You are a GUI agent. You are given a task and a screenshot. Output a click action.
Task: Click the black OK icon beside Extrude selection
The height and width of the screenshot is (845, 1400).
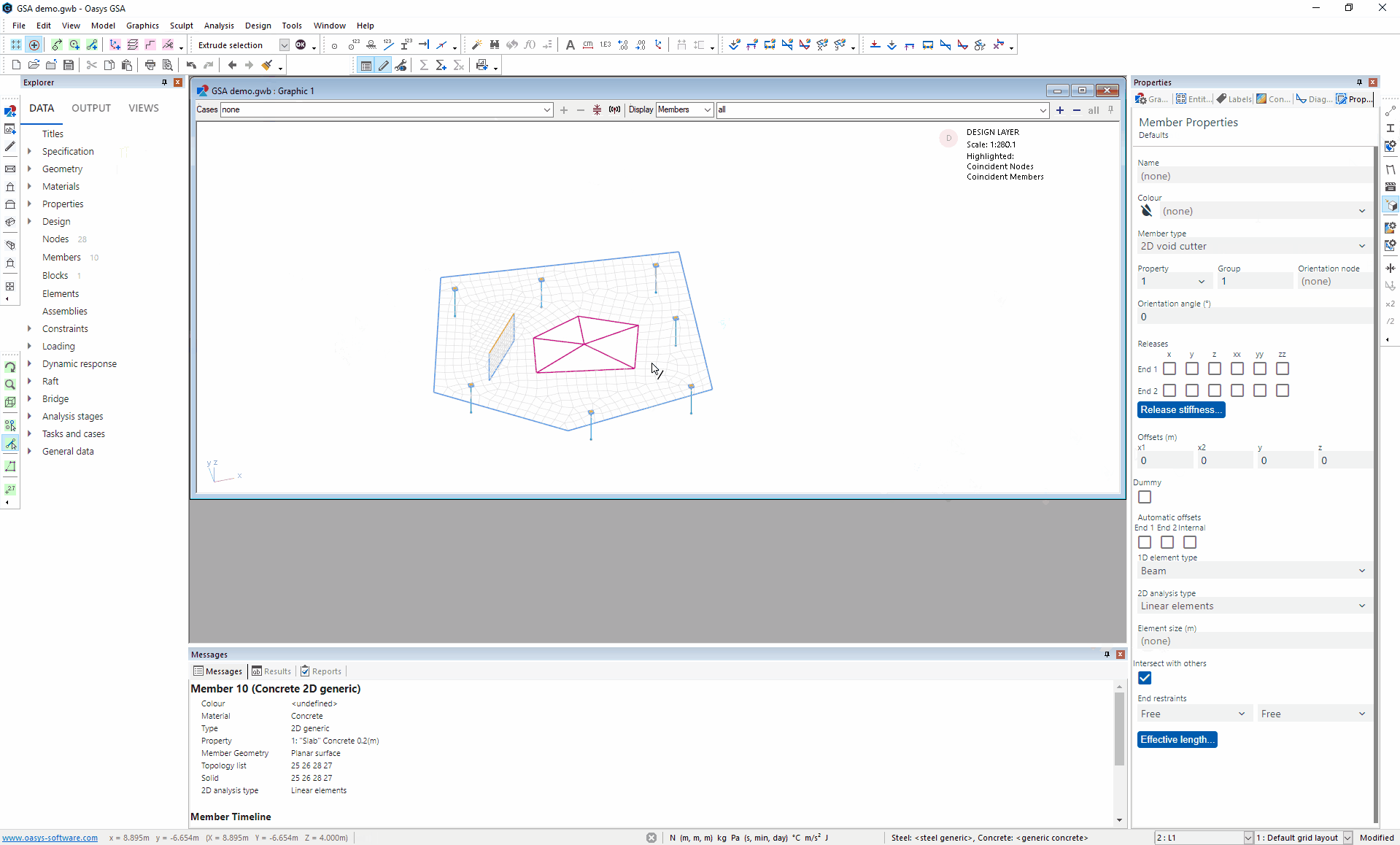coord(301,45)
